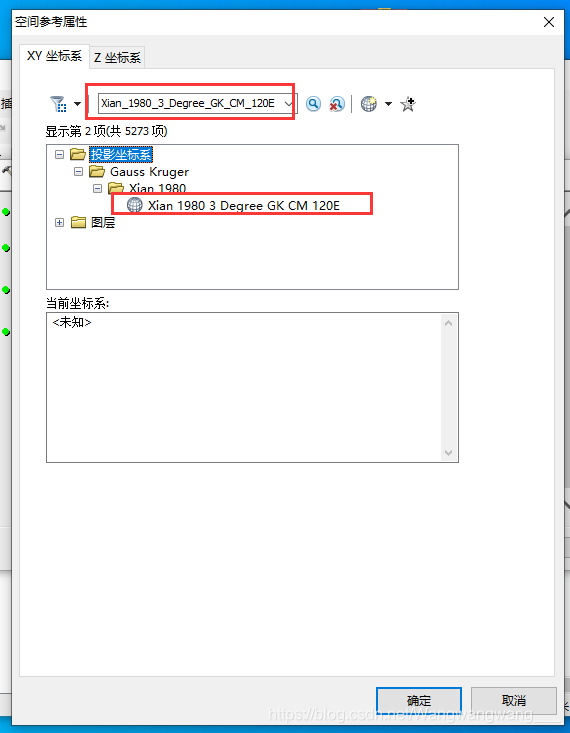
Task: Click scroll down arrow in current coordinate box
Action: tap(448, 453)
